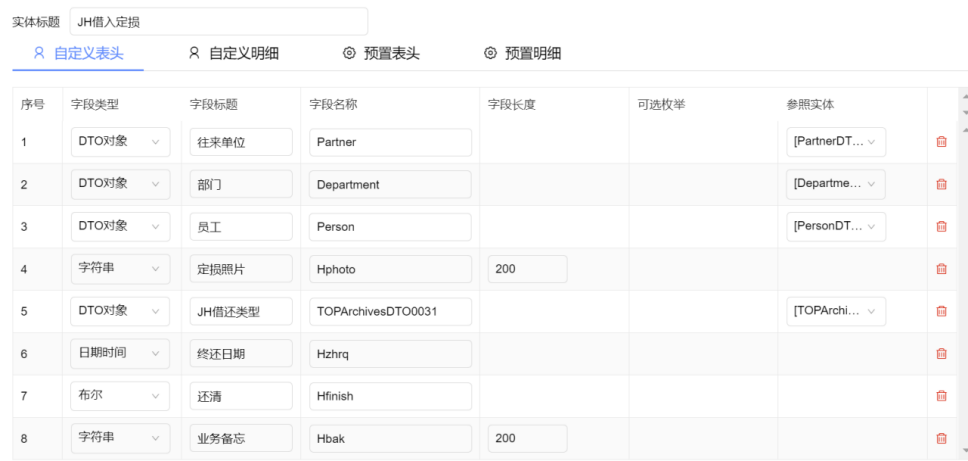The height and width of the screenshot is (461, 968).
Task: Click the Partner field name input
Action: 390,142
